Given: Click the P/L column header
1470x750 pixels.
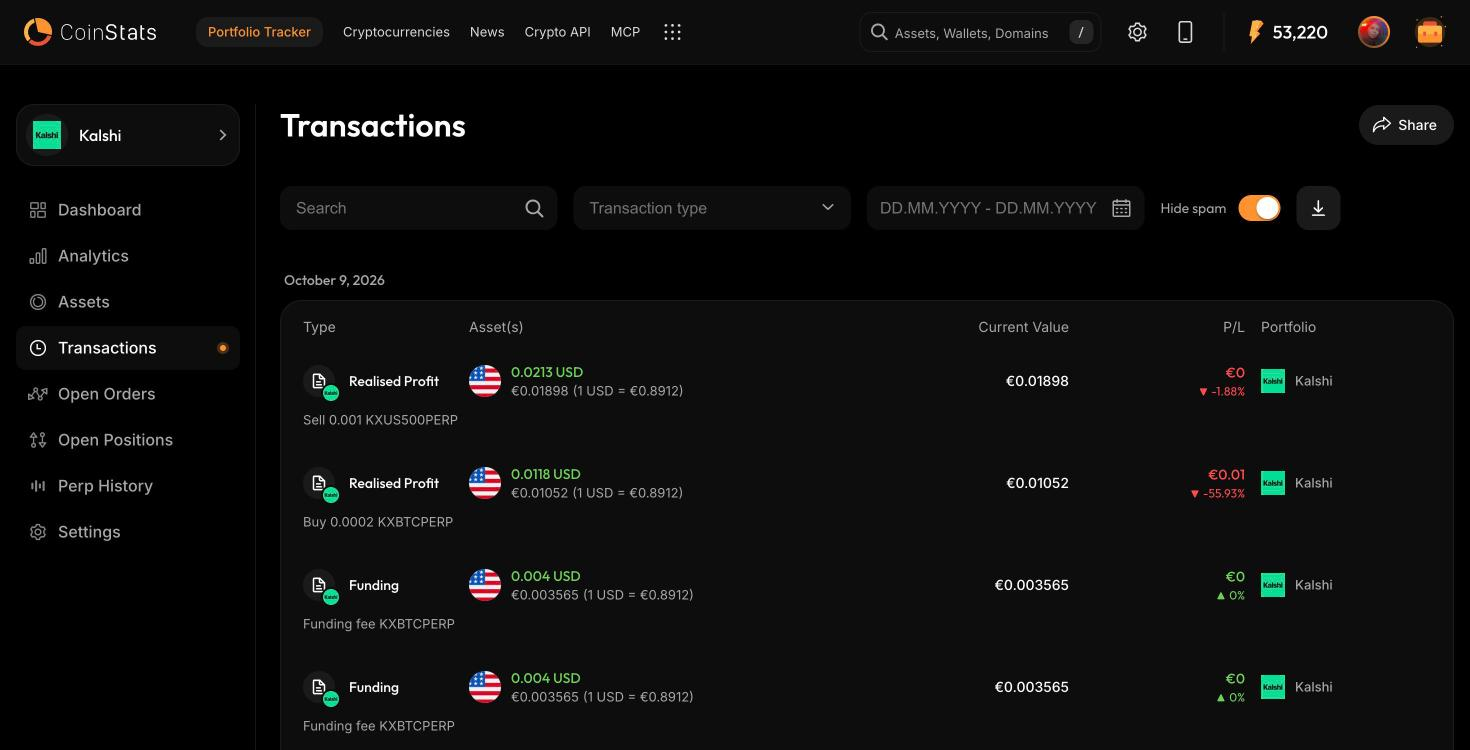Looking at the screenshot, I should [1233, 327].
